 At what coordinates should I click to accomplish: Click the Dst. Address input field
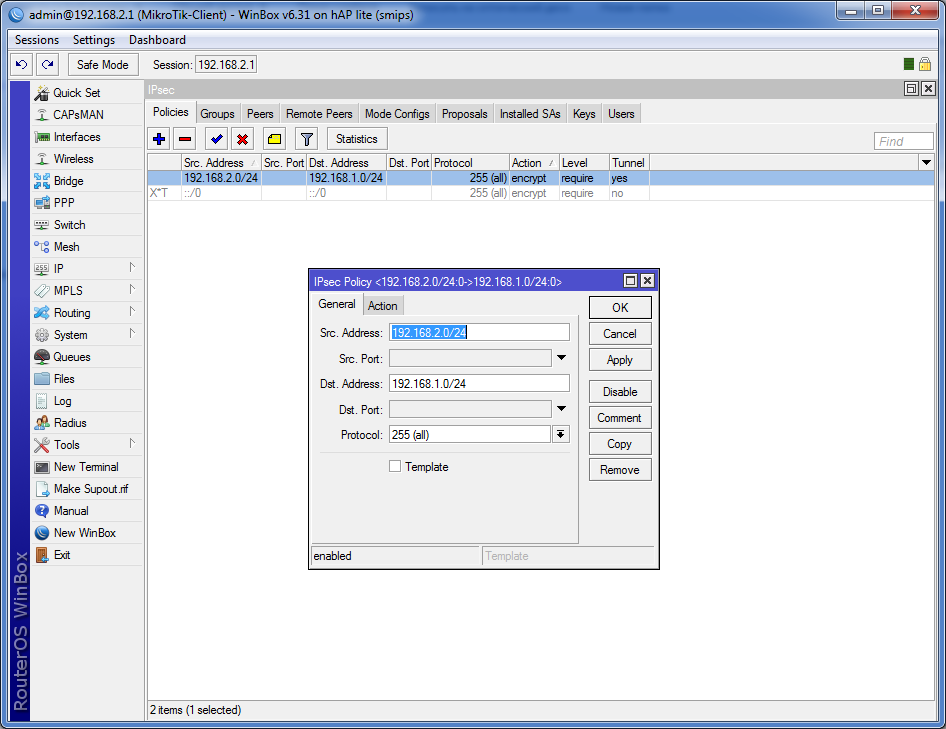pos(479,383)
